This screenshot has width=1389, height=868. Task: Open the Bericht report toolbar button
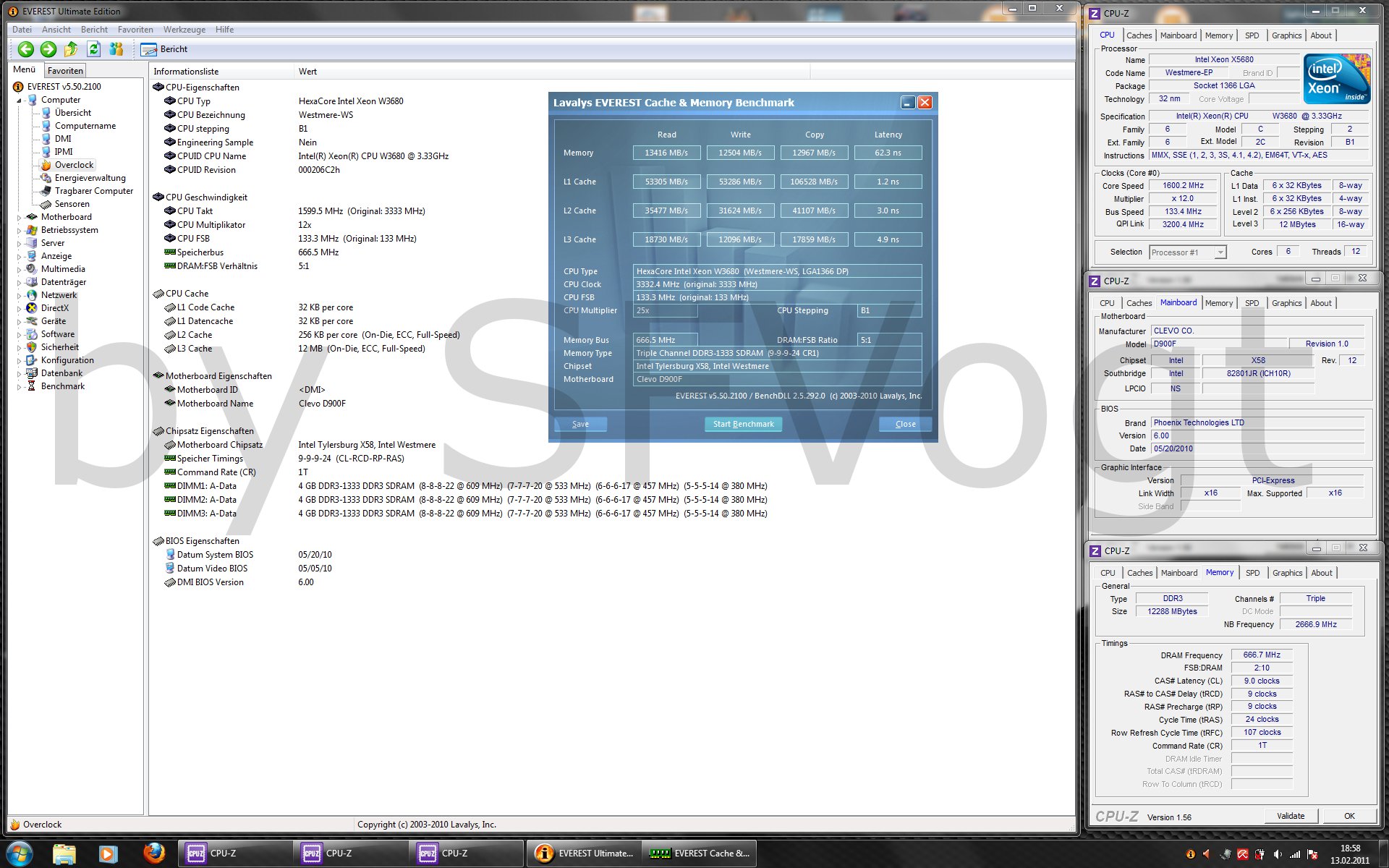click(x=164, y=49)
